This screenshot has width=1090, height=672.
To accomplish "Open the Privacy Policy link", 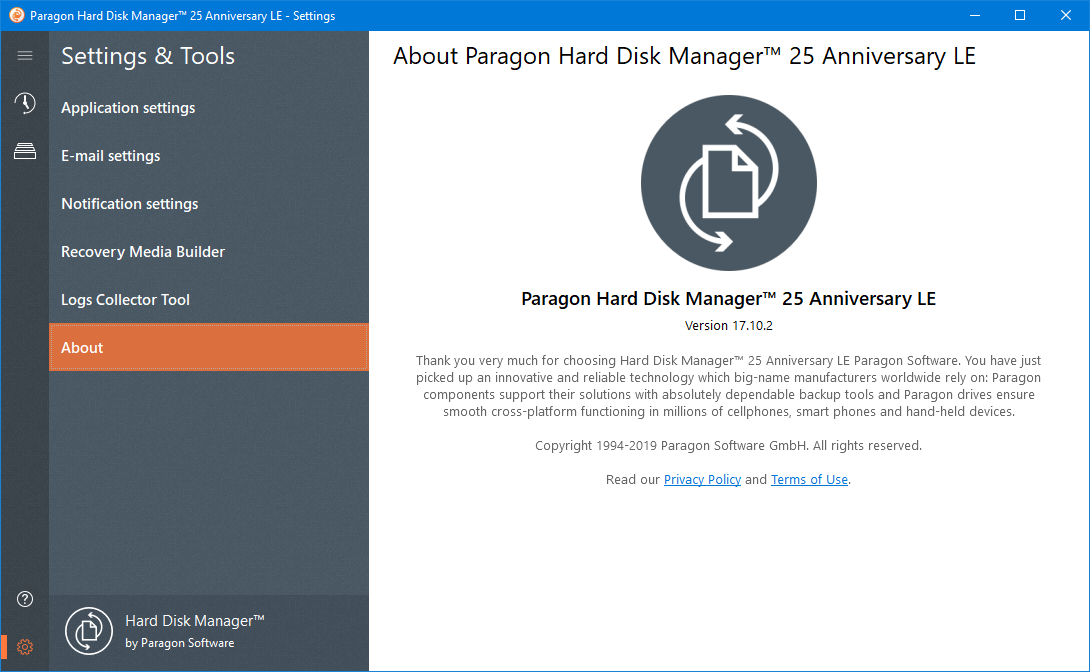I will pos(702,480).
